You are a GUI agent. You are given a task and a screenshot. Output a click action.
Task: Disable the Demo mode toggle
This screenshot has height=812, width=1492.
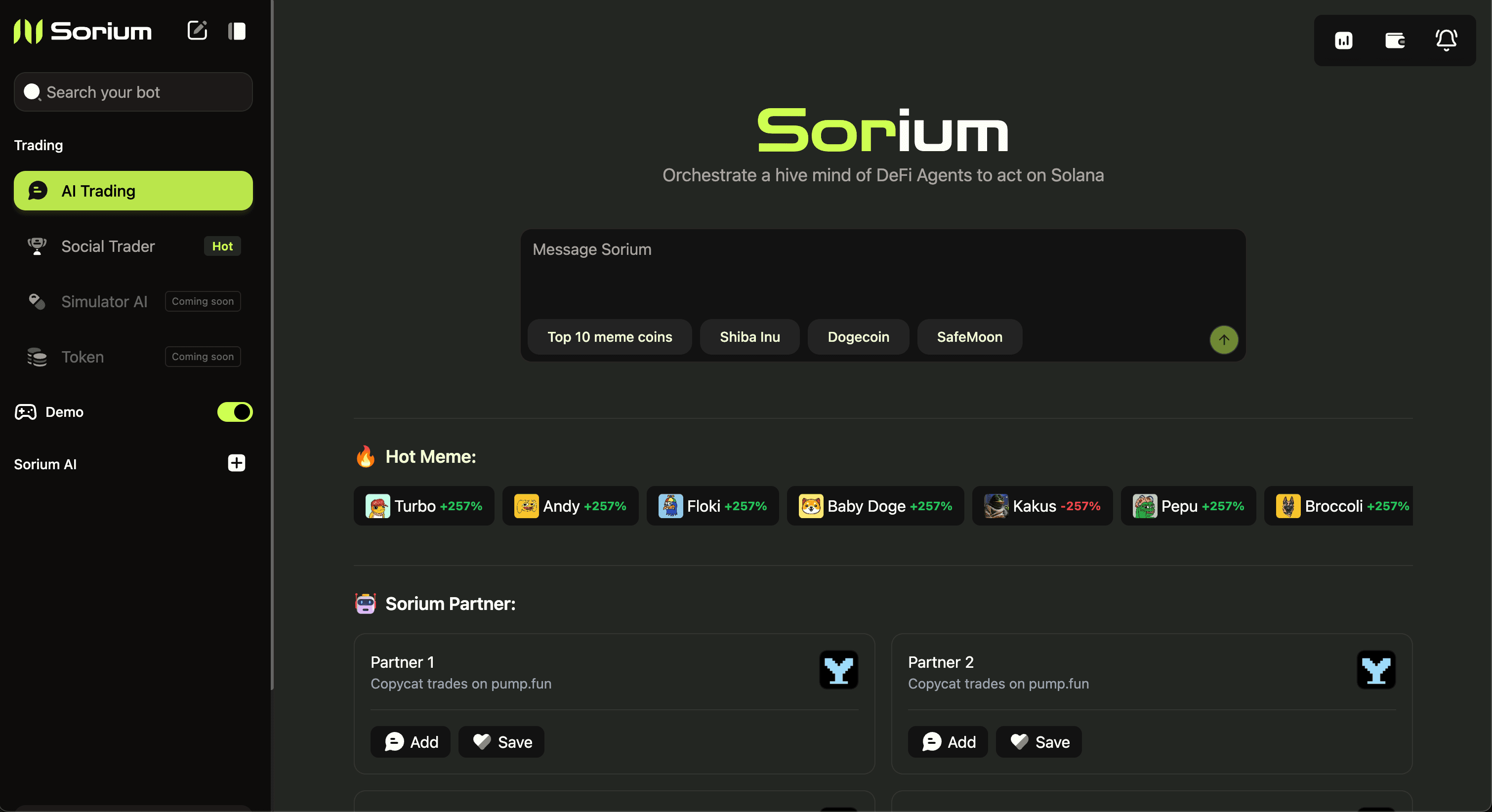pyautogui.click(x=234, y=412)
